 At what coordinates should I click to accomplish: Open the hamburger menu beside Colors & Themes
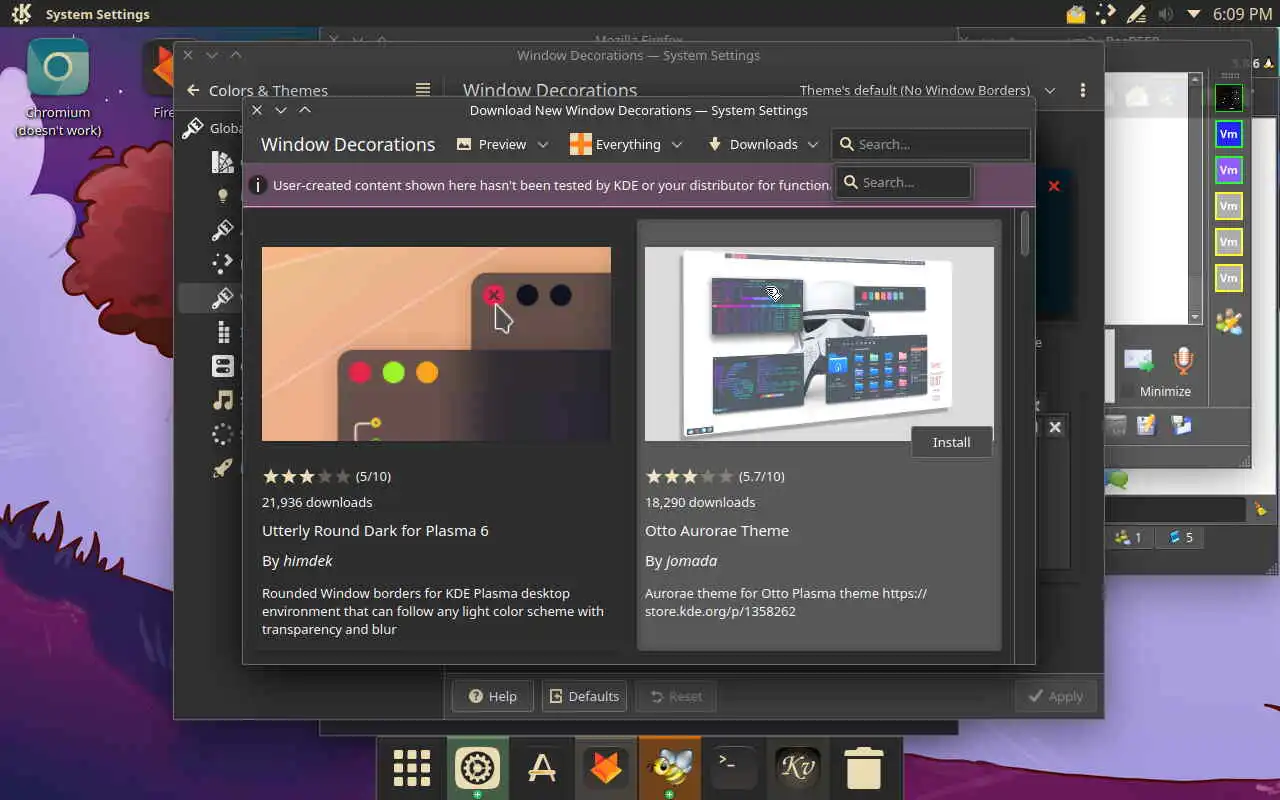click(423, 90)
